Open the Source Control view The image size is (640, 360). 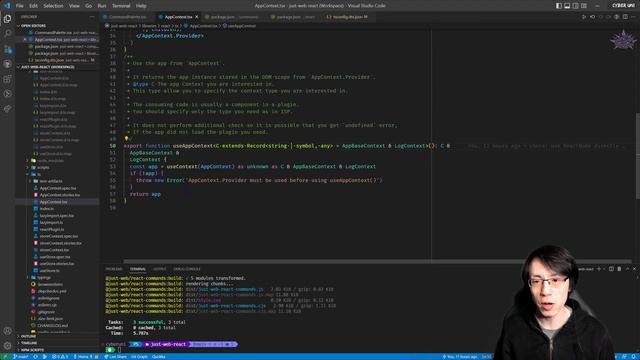[x=7, y=49]
